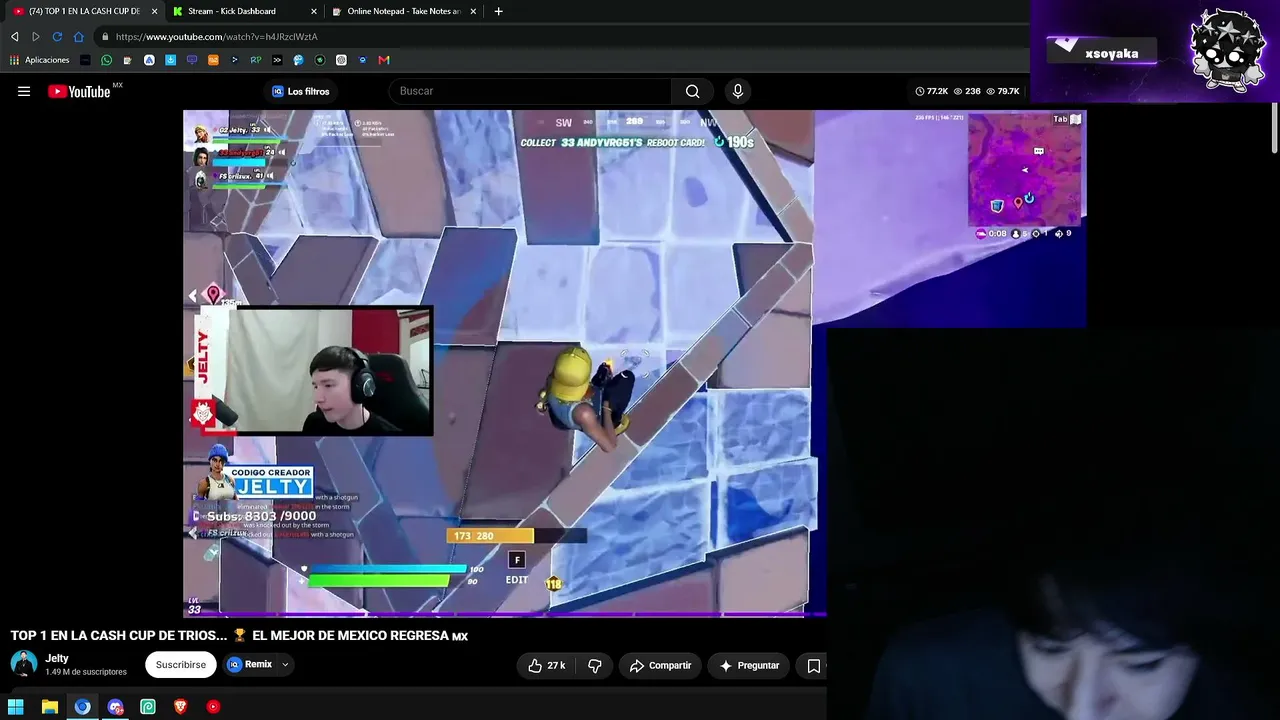1280x720 pixels.
Task: Click the video title text
Action: pyautogui.click(x=239, y=636)
